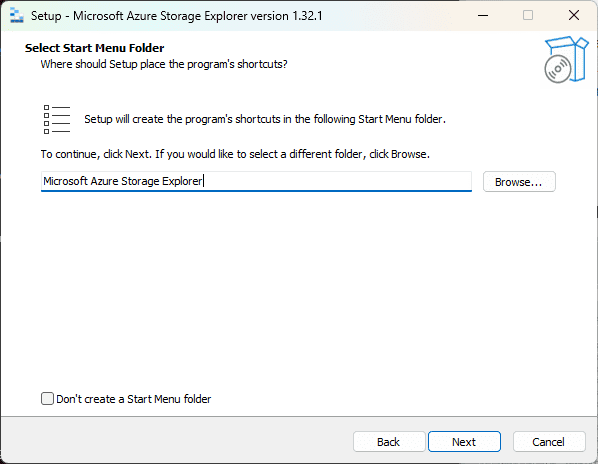Click the gray footer area left of Back
Image resolution: width=598 pixels, height=464 pixels.
tap(175, 440)
